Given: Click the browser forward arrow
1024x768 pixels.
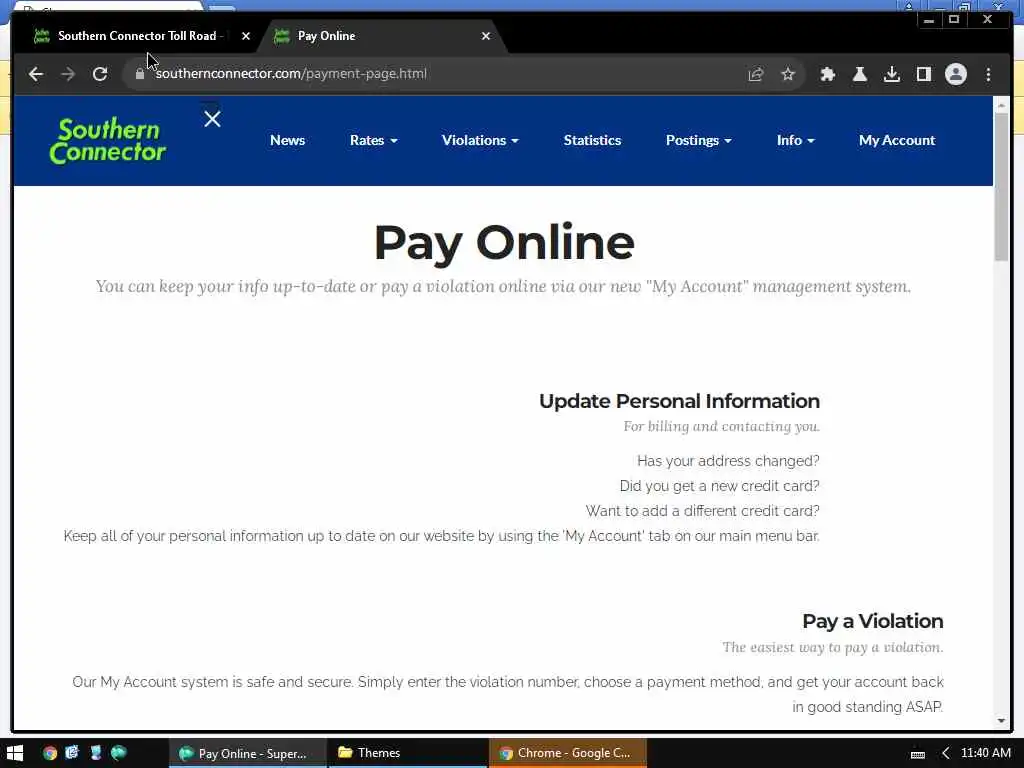Looking at the screenshot, I should [x=68, y=74].
